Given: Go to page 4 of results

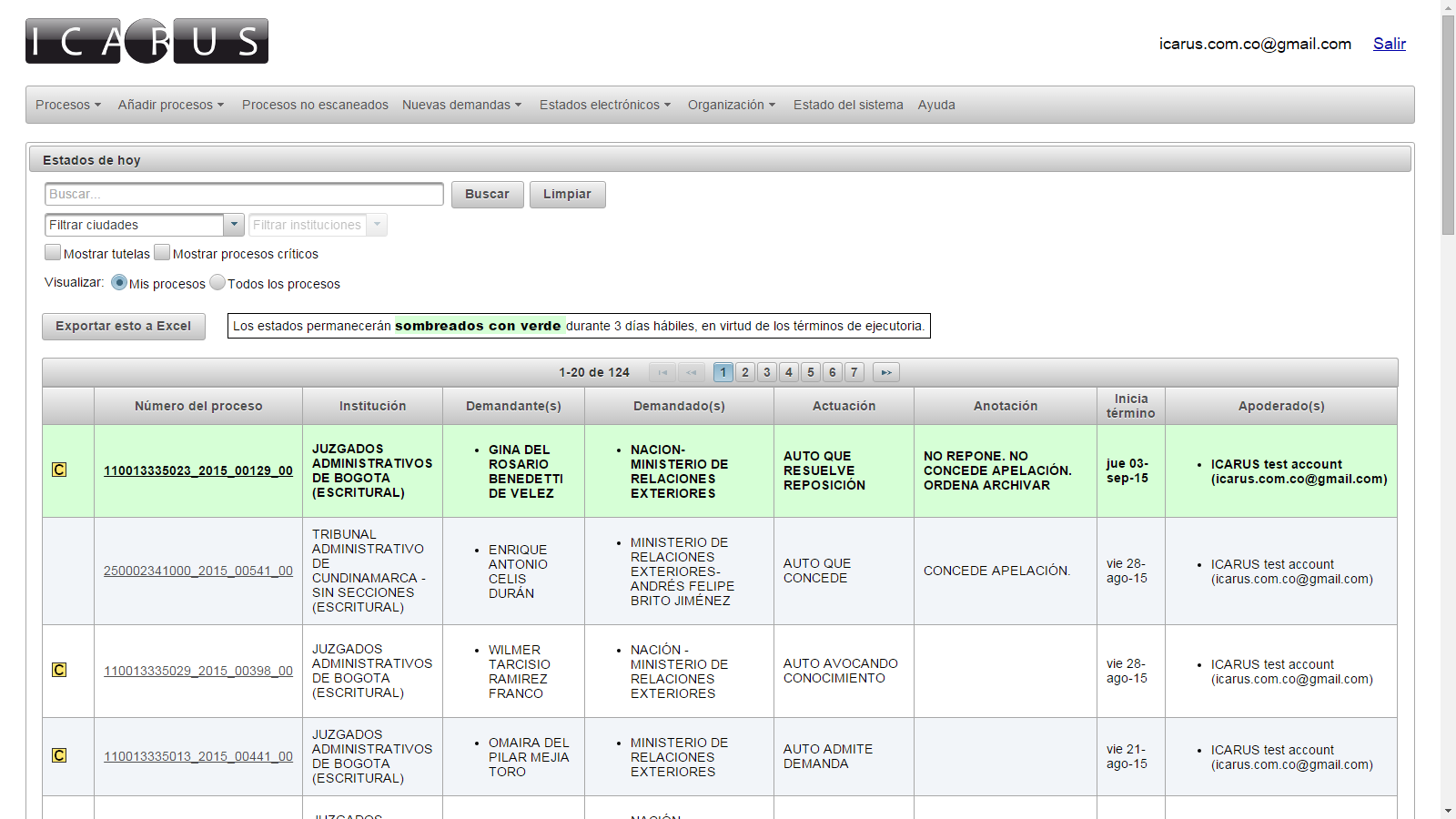Looking at the screenshot, I should (789, 372).
